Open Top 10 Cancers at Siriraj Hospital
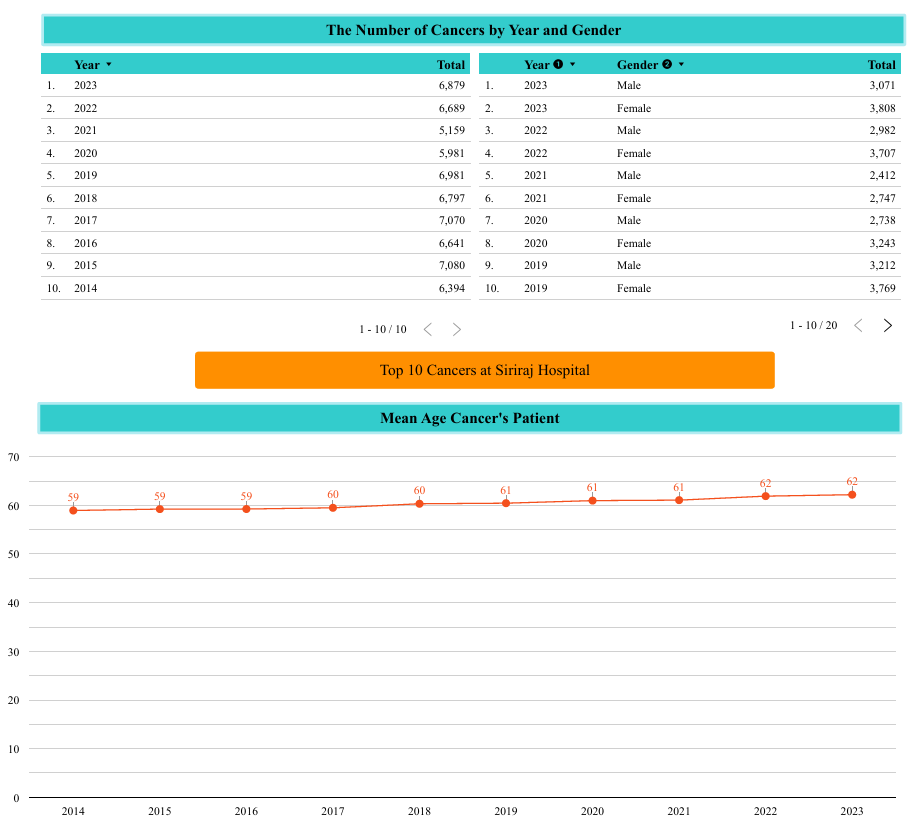916x829 pixels. click(x=484, y=370)
